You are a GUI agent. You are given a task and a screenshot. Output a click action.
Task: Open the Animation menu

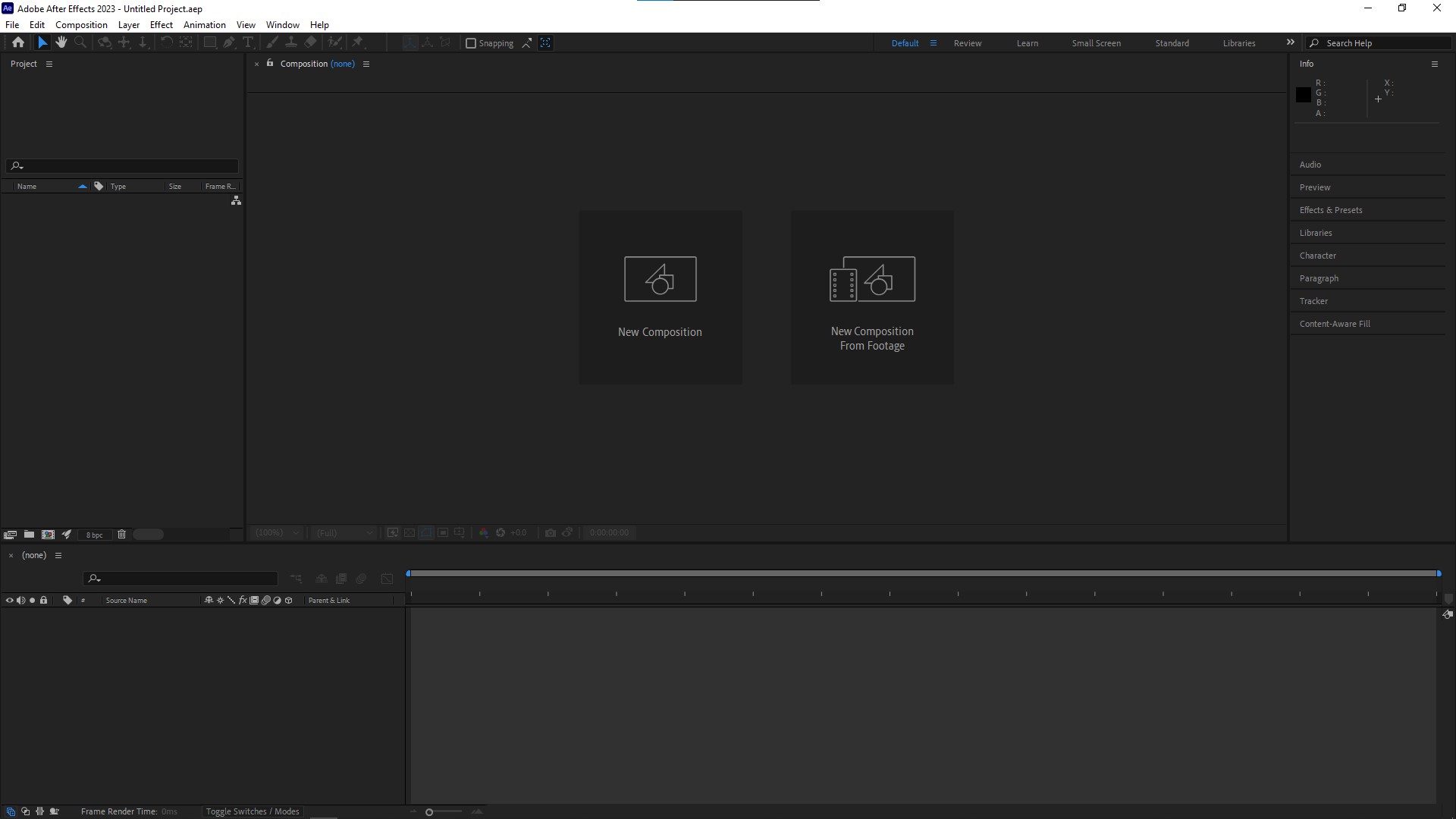204,25
